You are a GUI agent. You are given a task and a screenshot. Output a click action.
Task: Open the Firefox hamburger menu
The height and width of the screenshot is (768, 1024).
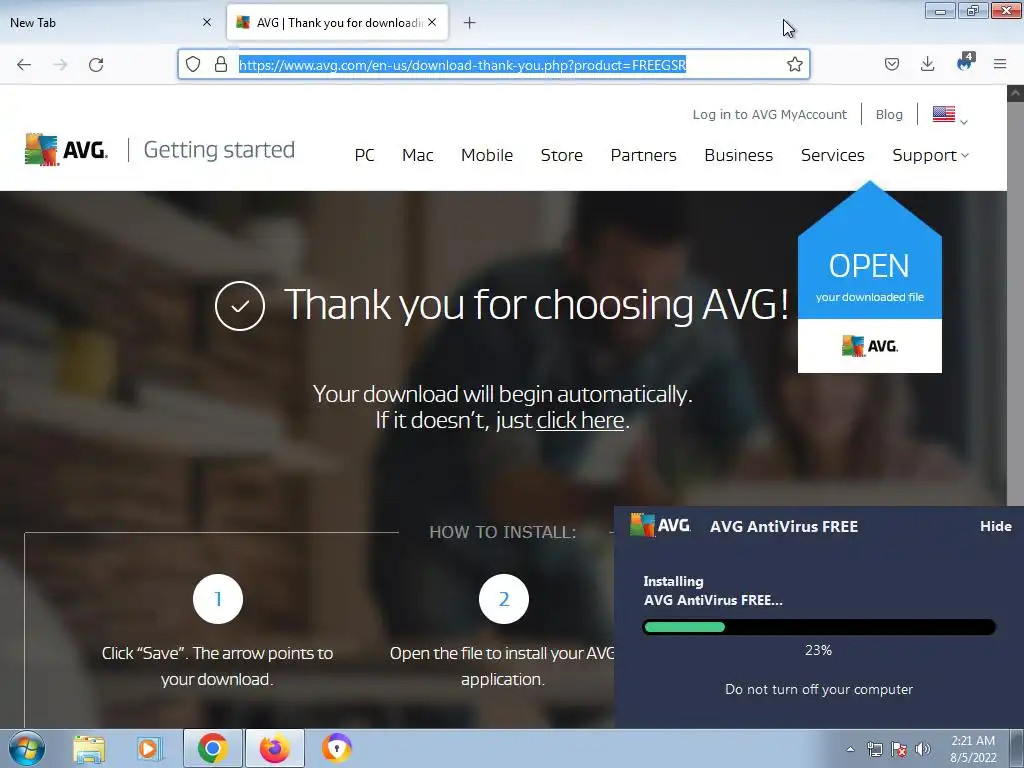[x=1000, y=64]
